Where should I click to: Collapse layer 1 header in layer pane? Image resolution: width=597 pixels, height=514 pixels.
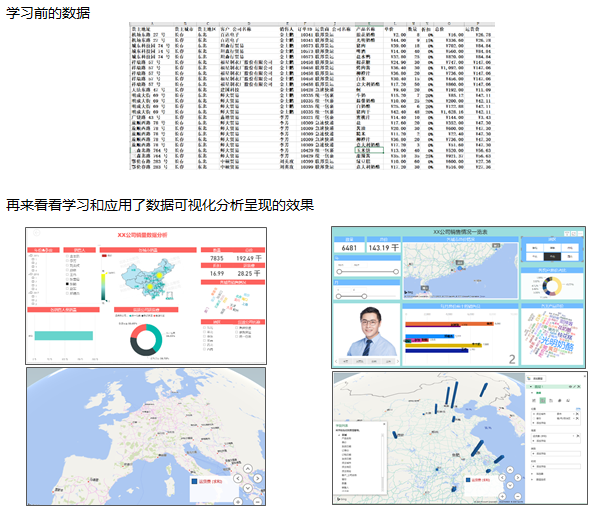click(x=531, y=386)
